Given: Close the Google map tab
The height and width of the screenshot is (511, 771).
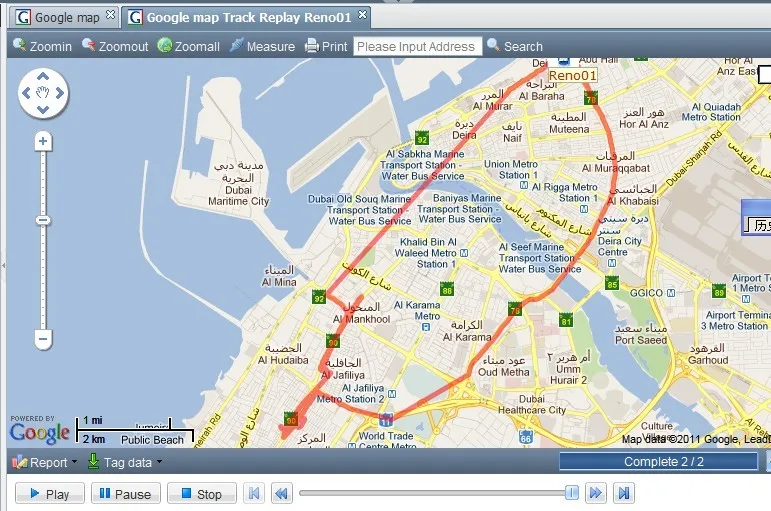Looking at the screenshot, I should tap(111, 15).
